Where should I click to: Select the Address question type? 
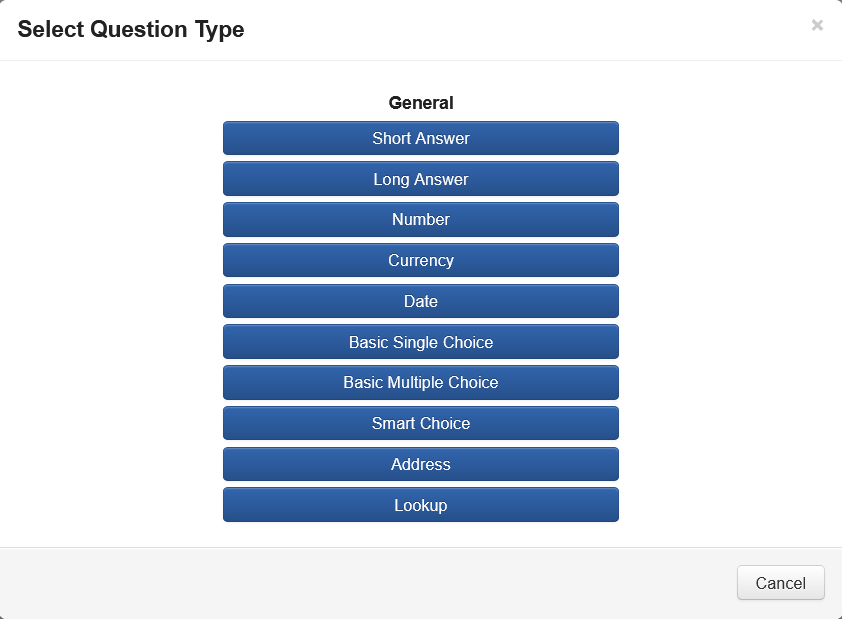click(420, 465)
